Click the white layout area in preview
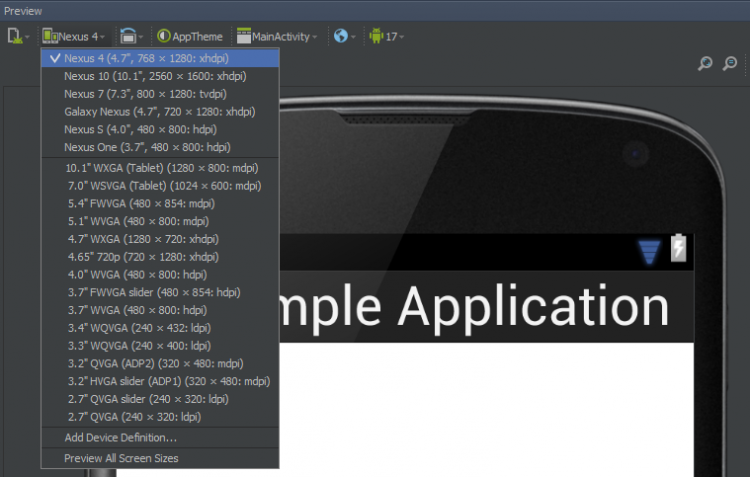Image resolution: width=750 pixels, height=477 pixels. (x=486, y=410)
